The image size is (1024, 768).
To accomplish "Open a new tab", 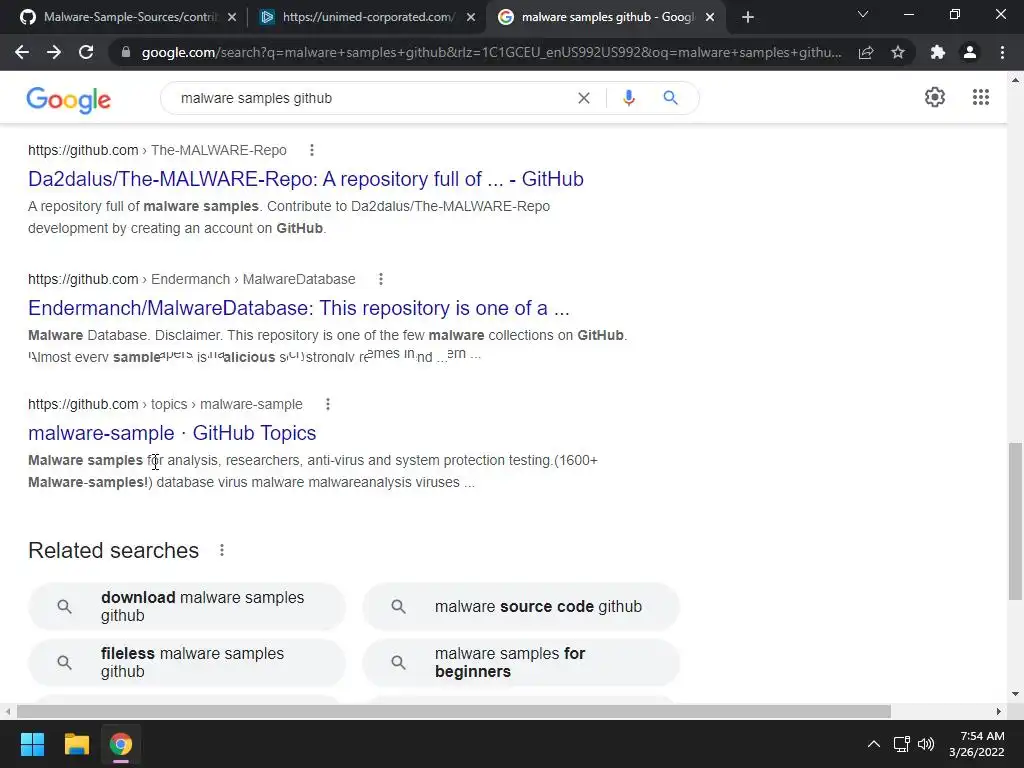I will click(748, 17).
